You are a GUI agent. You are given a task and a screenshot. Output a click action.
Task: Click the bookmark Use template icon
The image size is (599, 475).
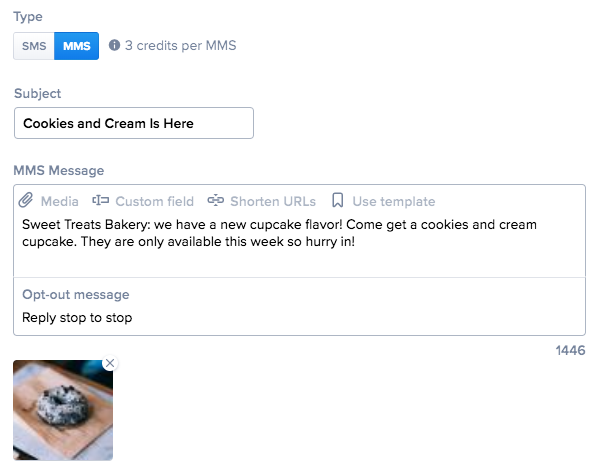coord(338,200)
